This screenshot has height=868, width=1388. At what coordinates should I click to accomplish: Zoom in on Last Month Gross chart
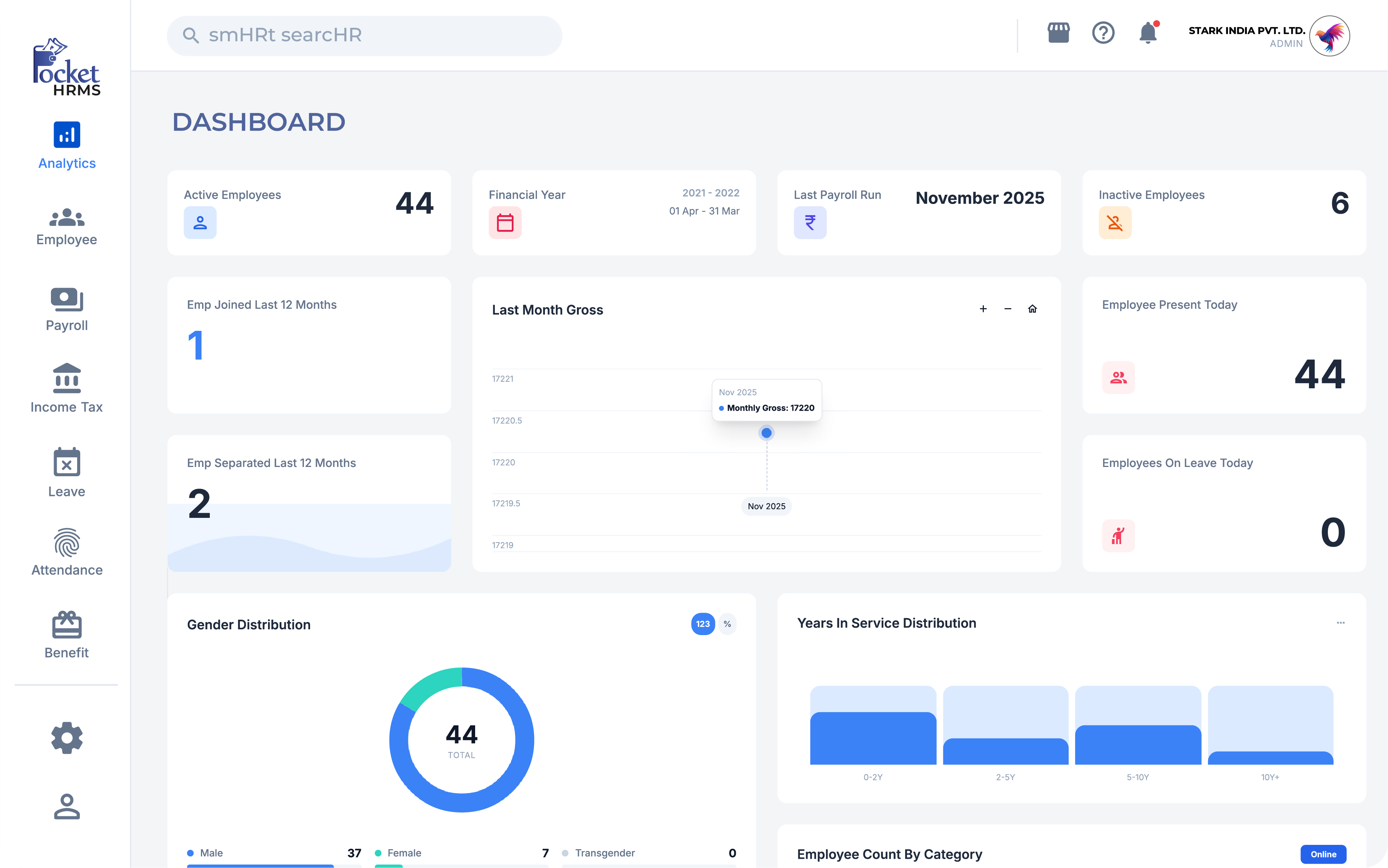pyautogui.click(x=983, y=309)
